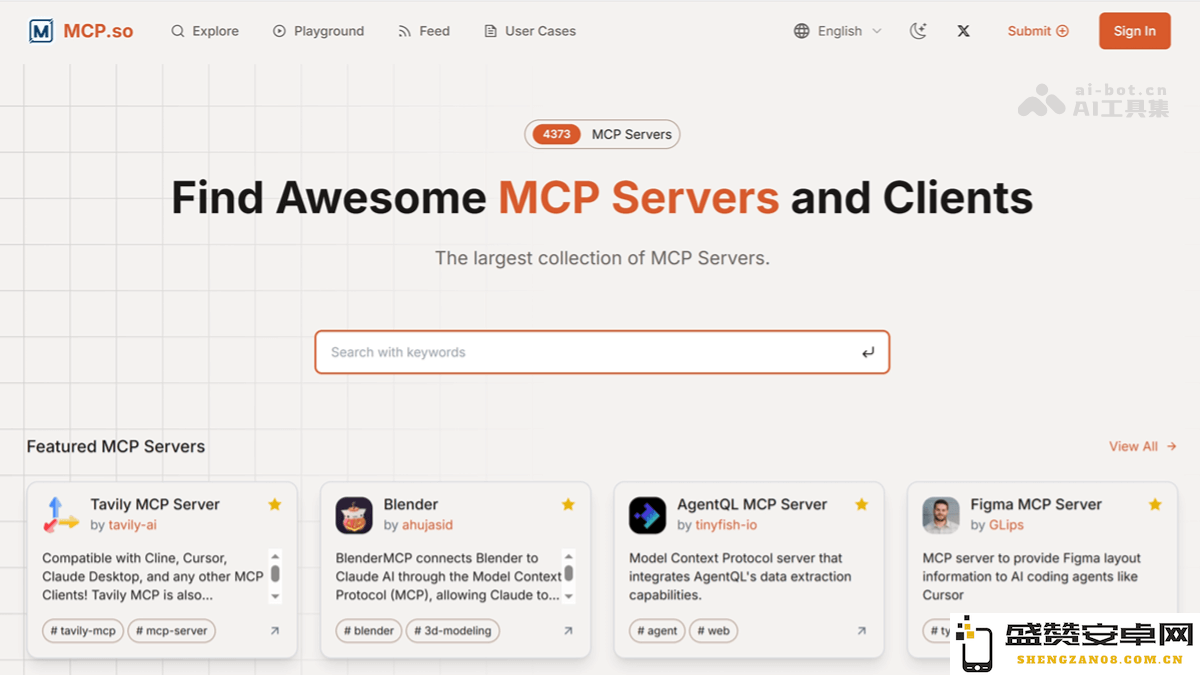Open the tinyfish-io author link
The height and width of the screenshot is (675, 1200).
pyautogui.click(x=726, y=525)
